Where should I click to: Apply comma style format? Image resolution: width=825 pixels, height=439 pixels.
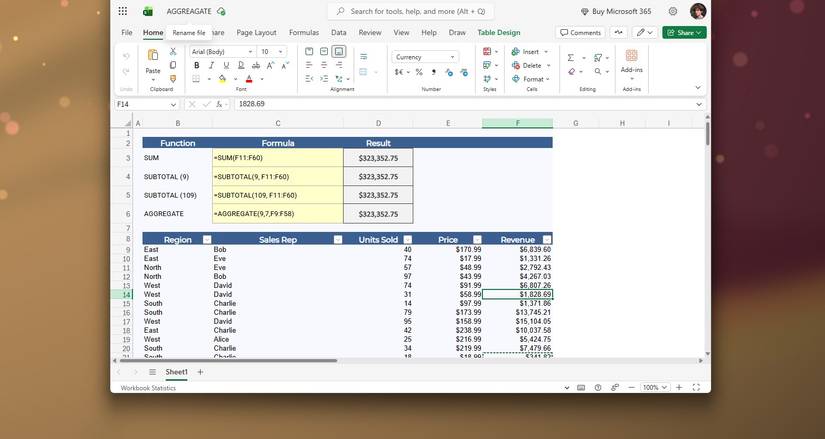pos(434,72)
